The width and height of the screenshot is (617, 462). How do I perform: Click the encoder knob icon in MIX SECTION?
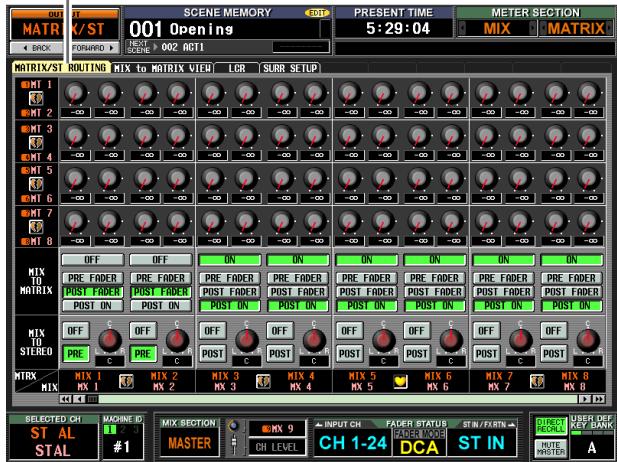pos(234,425)
